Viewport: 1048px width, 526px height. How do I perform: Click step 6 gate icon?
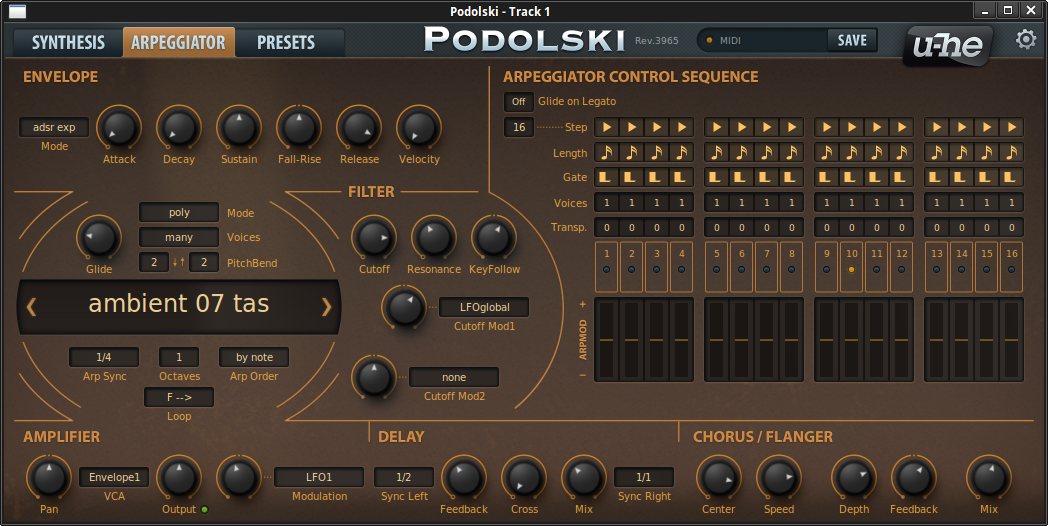pos(742,177)
